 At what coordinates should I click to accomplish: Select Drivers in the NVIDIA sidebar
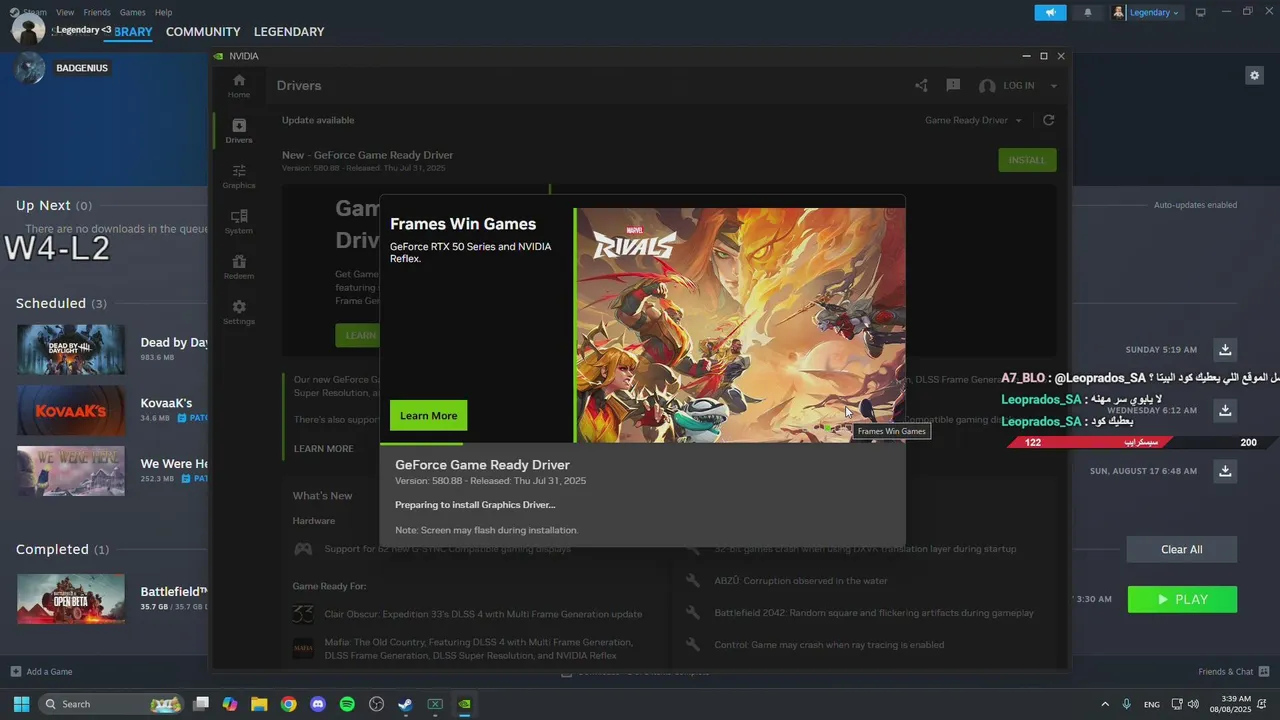239,131
